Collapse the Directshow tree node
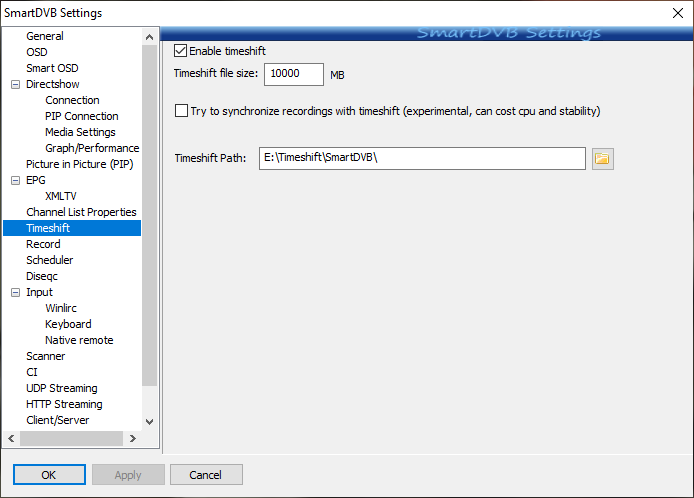The height and width of the screenshot is (498, 694). point(15,84)
